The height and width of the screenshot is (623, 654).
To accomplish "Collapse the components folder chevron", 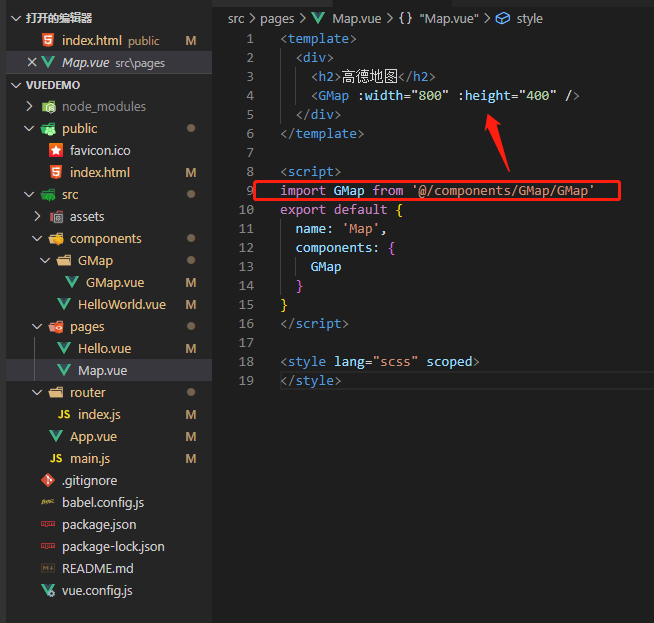I will [x=37, y=239].
